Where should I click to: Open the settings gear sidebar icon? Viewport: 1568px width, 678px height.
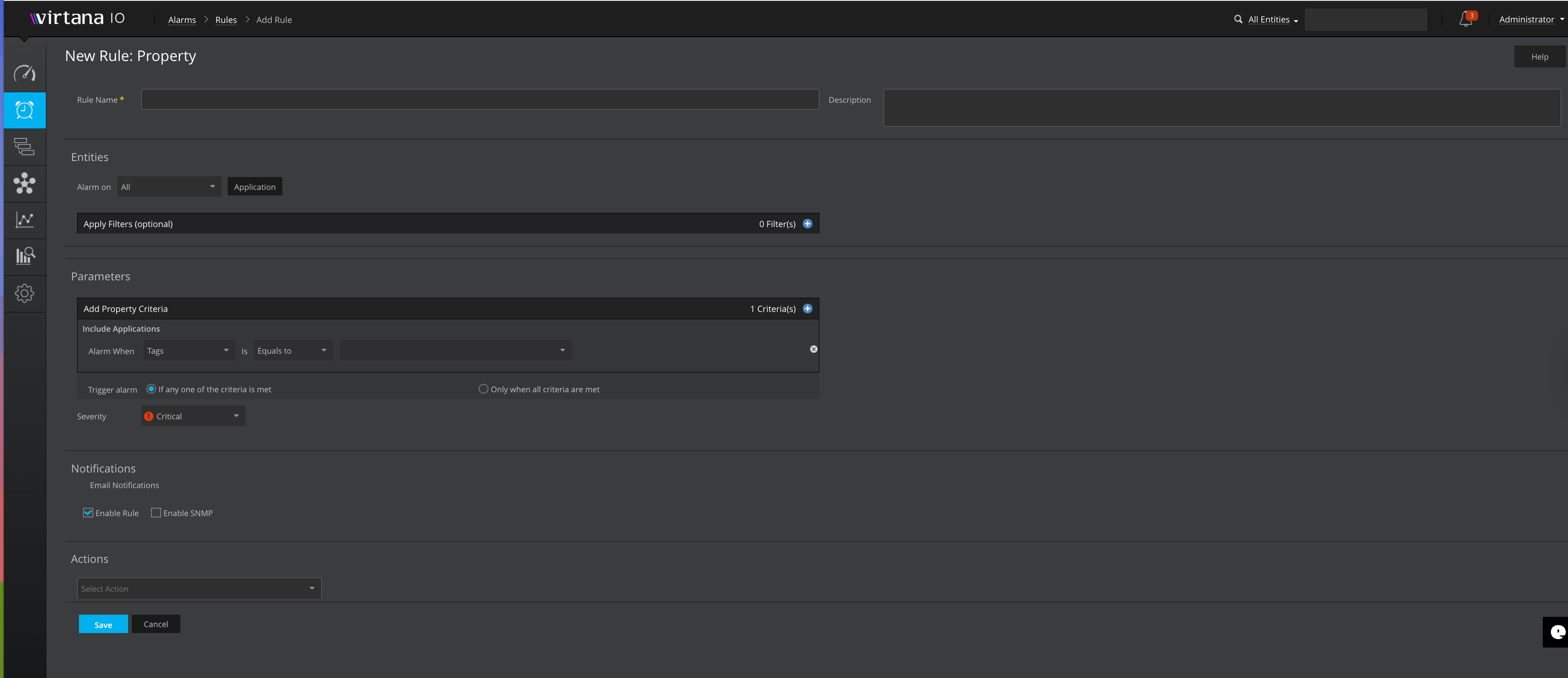(24, 293)
